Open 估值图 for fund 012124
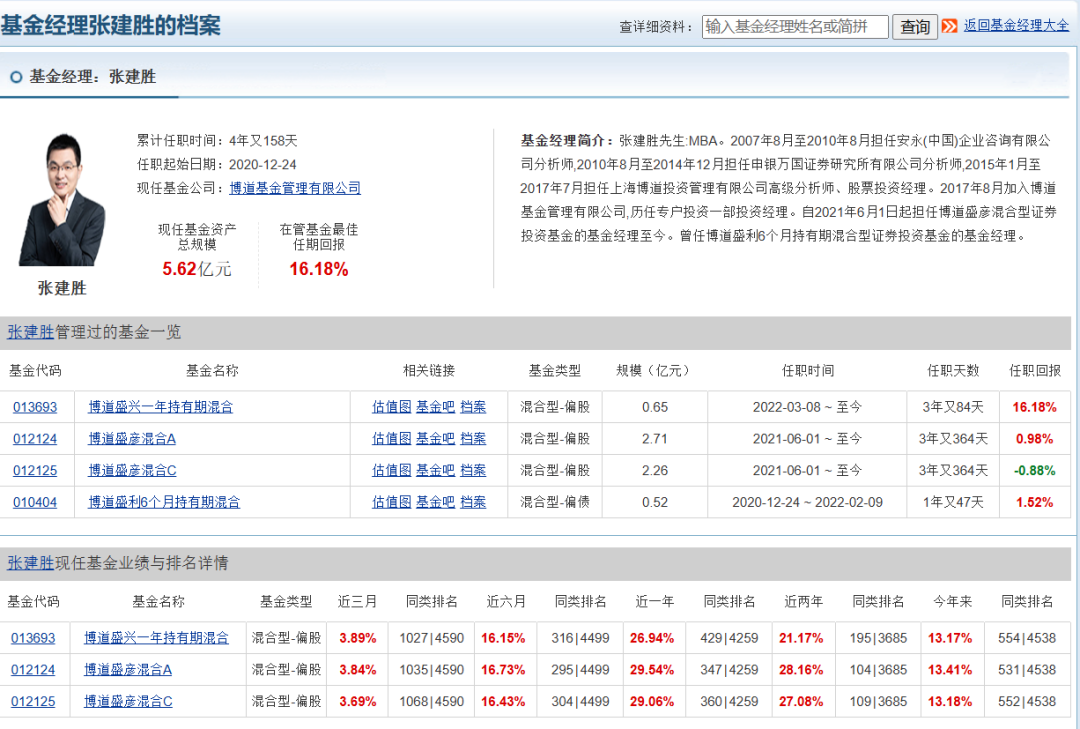 click(x=391, y=439)
